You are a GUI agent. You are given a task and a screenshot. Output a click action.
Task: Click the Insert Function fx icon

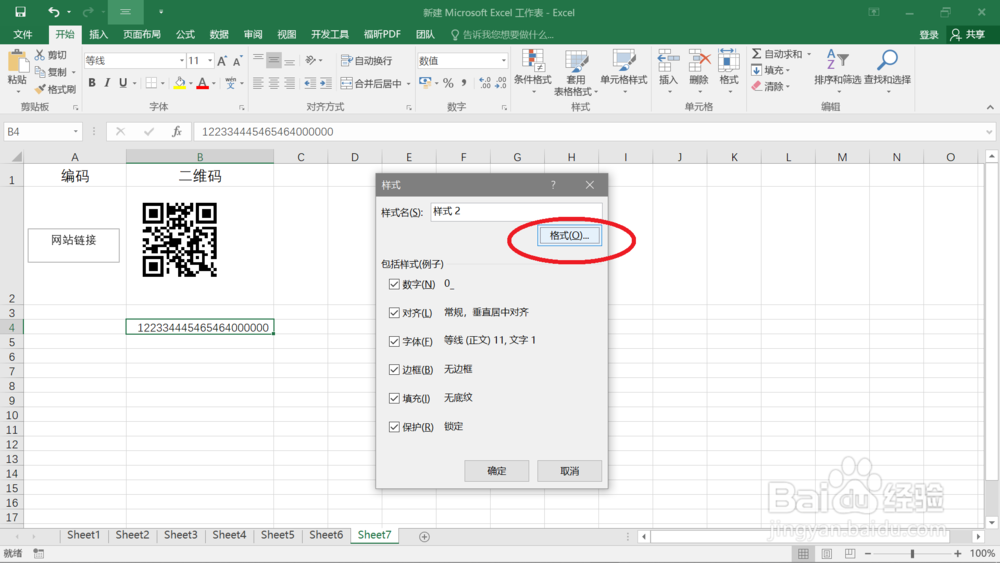click(177, 131)
